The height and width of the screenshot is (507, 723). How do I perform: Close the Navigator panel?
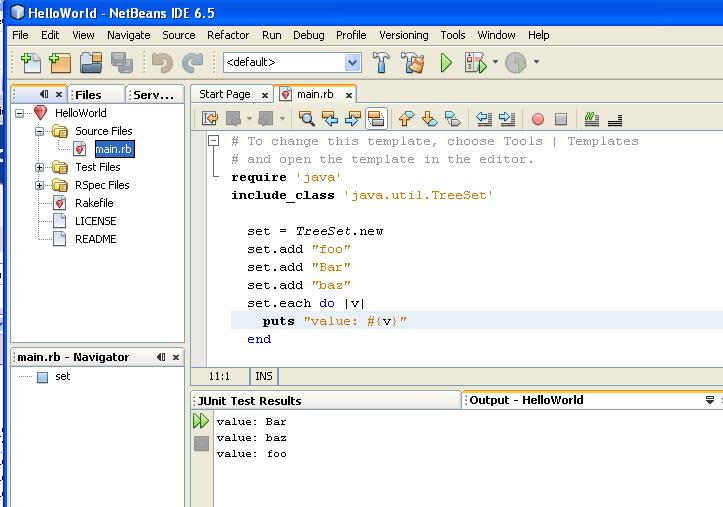(x=176, y=357)
